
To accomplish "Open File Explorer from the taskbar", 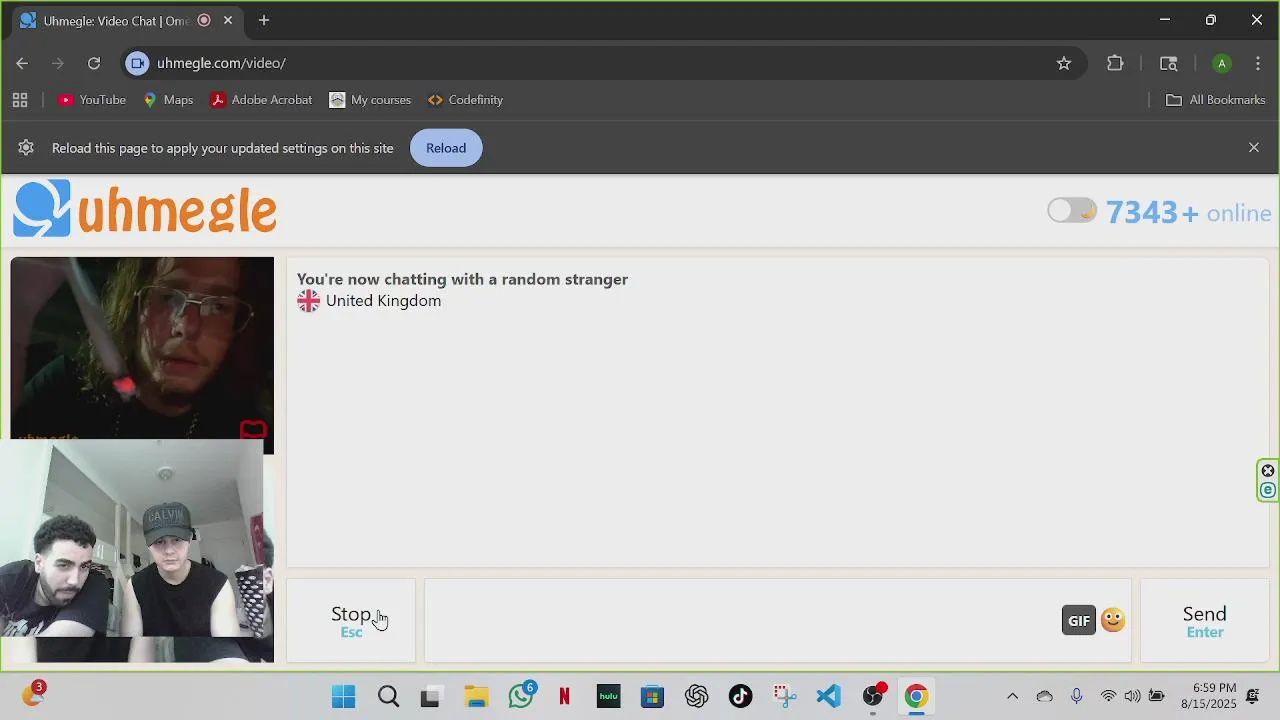I will pos(476,696).
